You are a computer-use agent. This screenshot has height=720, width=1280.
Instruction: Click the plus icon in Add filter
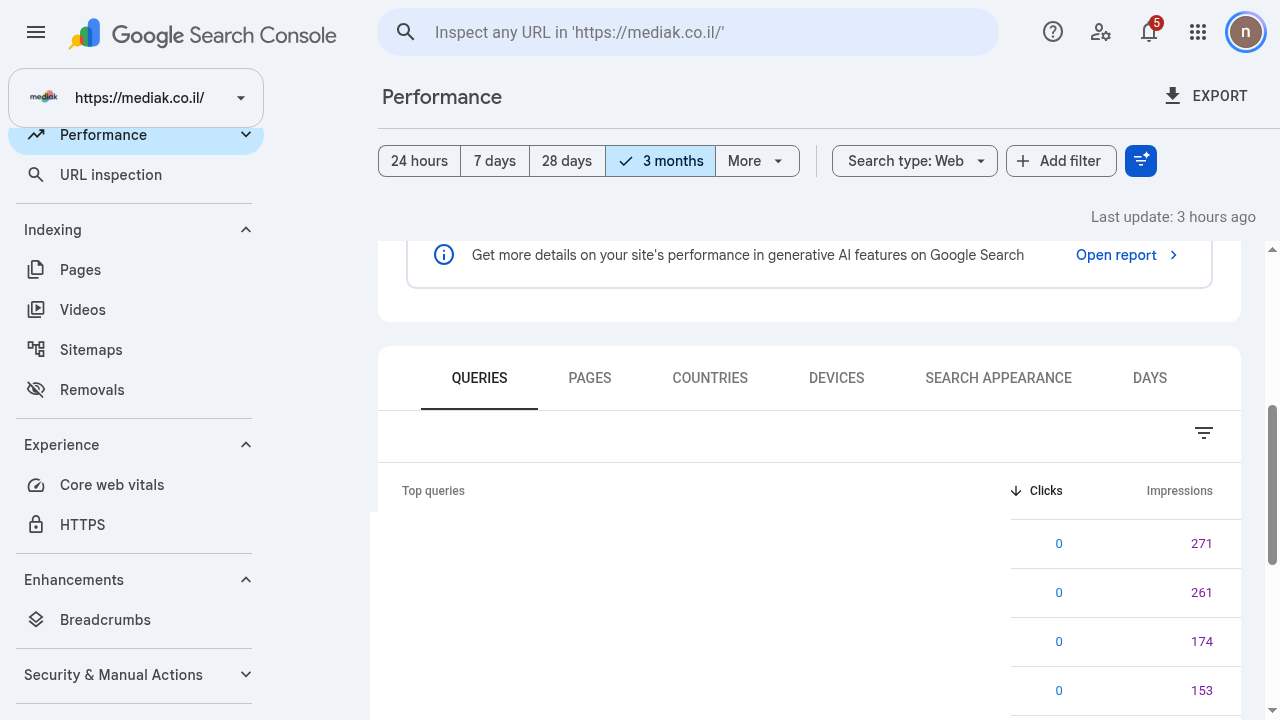point(1023,161)
